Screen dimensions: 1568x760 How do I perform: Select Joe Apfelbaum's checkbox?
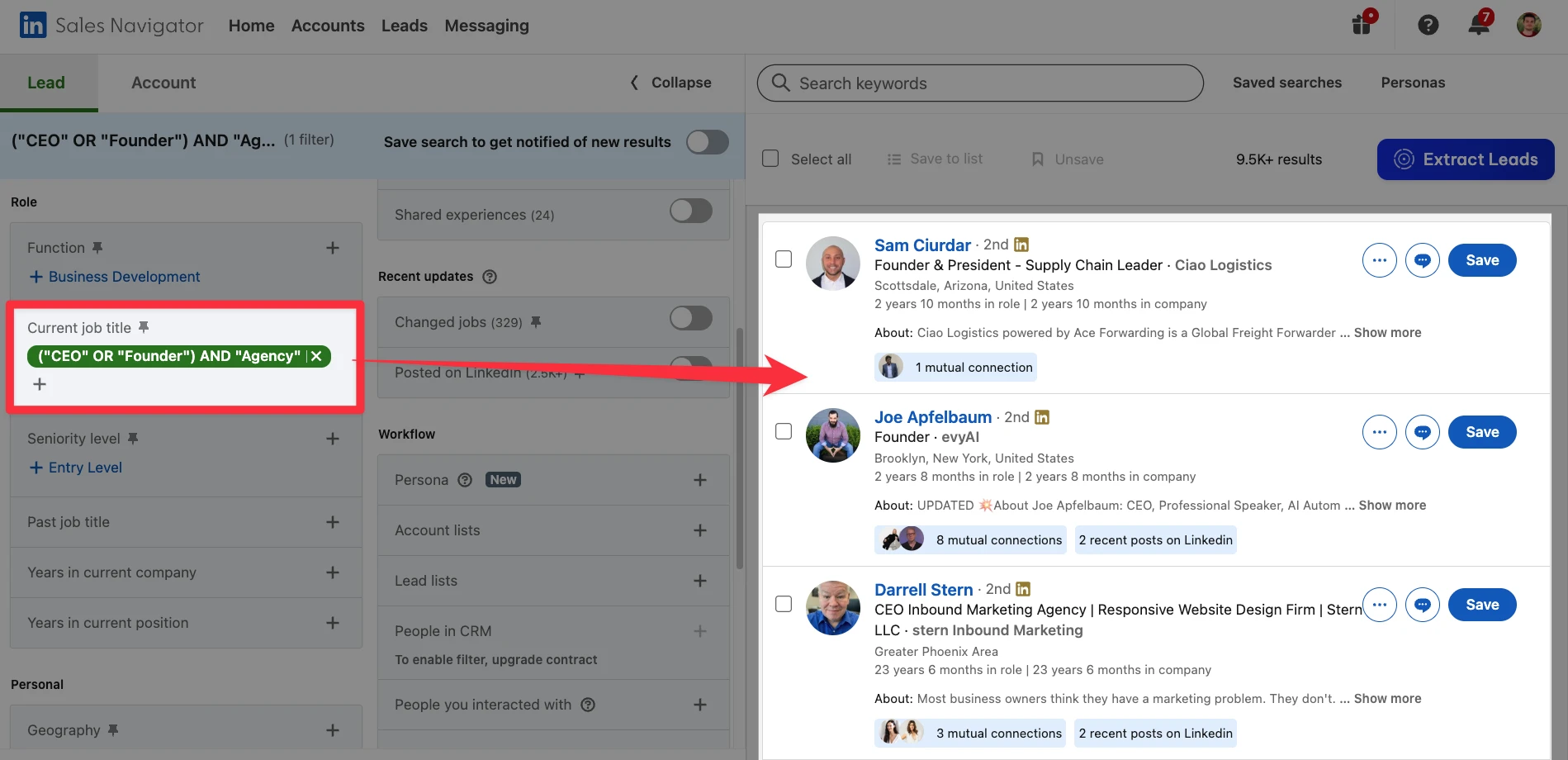tap(784, 431)
